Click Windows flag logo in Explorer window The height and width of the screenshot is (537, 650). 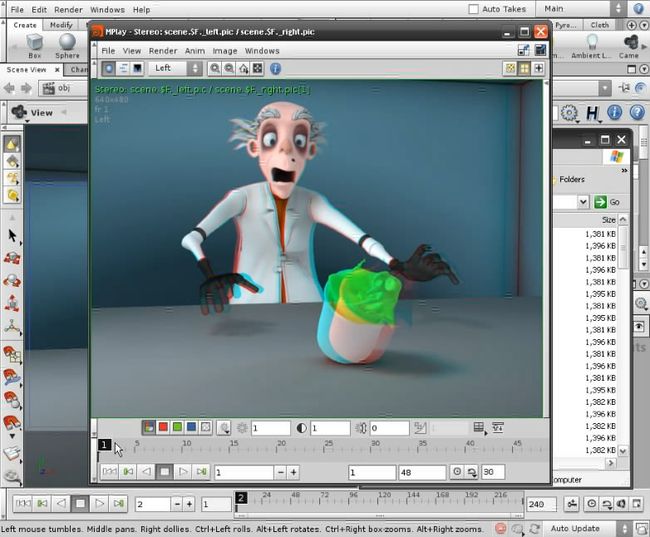[616, 157]
